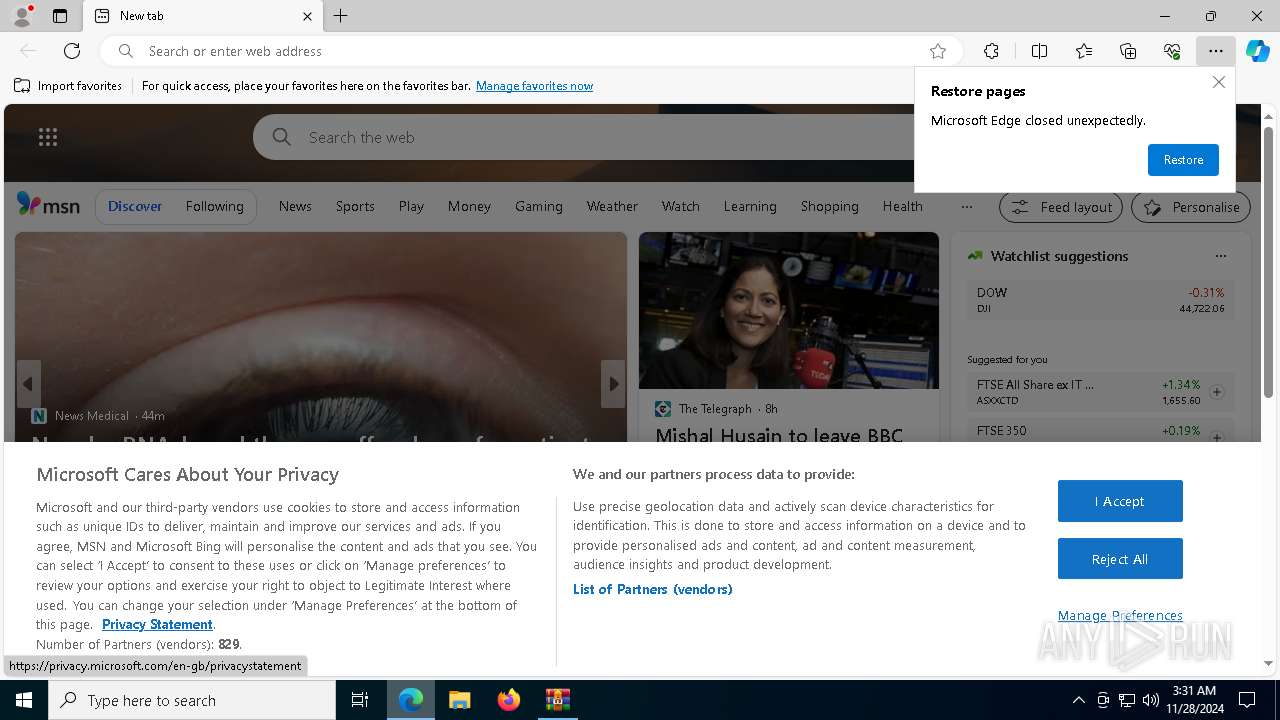Open the Collections icon
This screenshot has height=720, width=1280.
[1128, 51]
